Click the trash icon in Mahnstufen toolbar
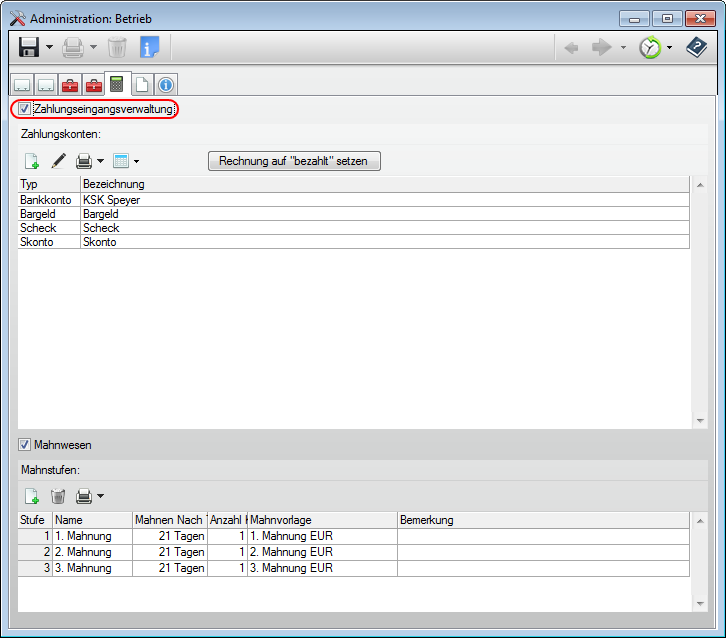 (58, 496)
